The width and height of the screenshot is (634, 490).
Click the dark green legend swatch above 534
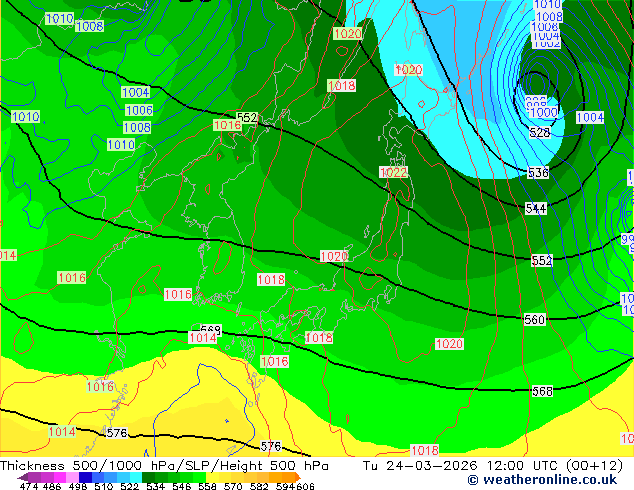tap(148, 477)
